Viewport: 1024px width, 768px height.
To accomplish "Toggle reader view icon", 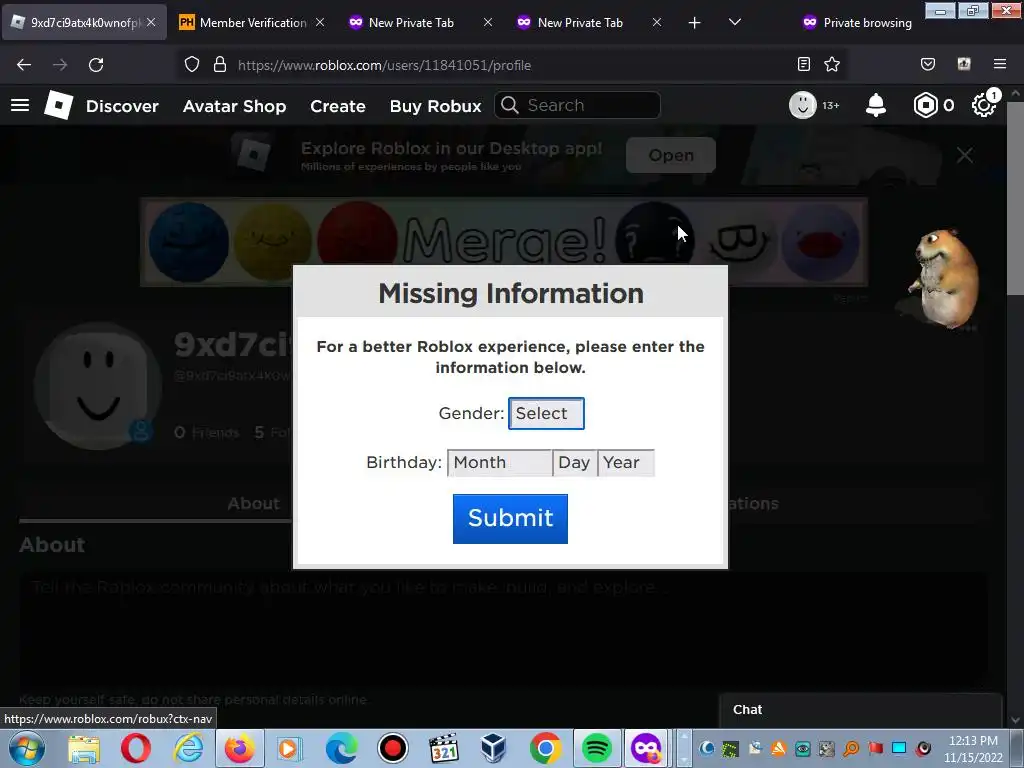I will (804, 64).
